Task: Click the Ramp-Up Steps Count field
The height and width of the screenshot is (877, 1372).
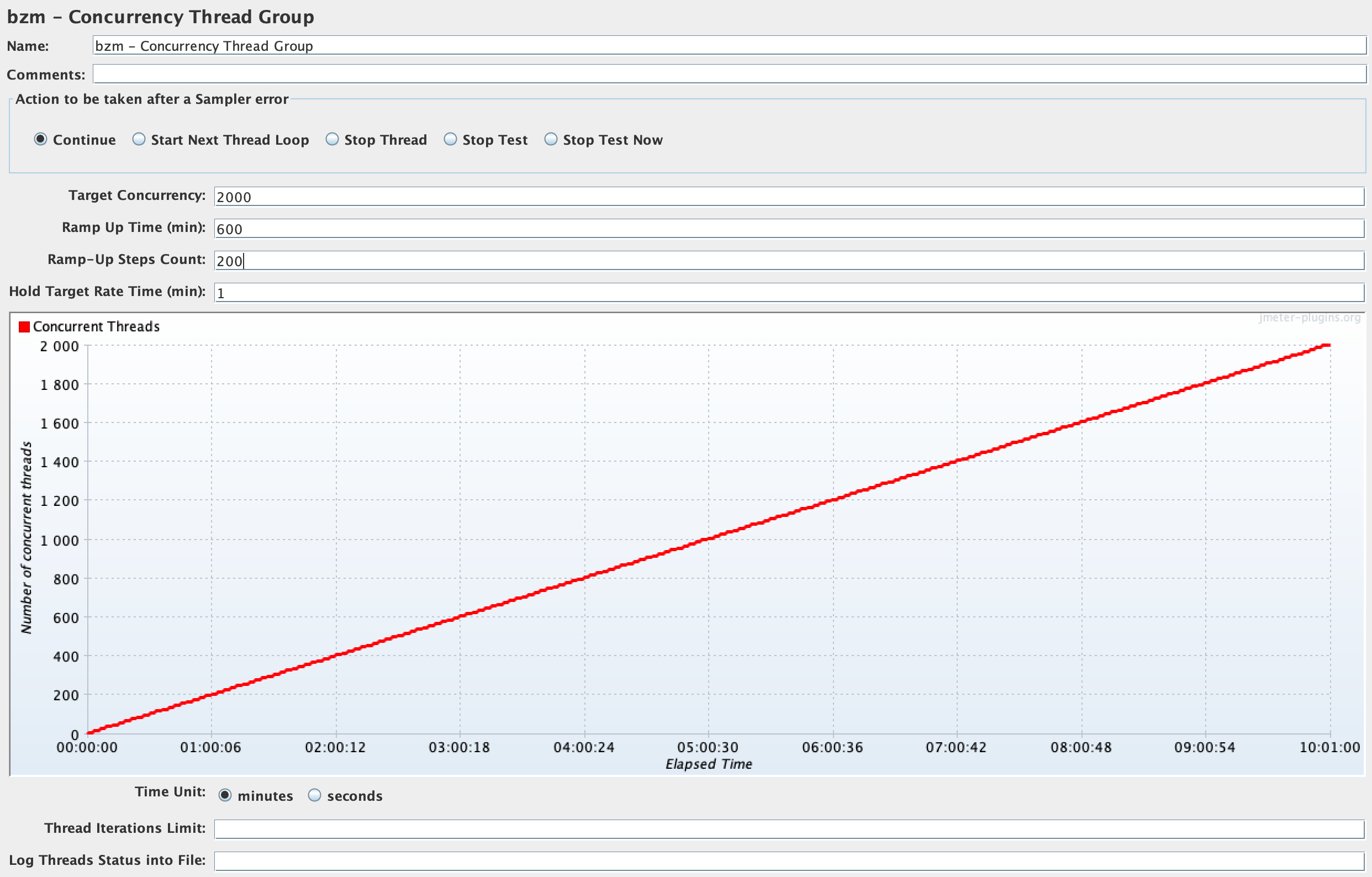Action: 789,261
